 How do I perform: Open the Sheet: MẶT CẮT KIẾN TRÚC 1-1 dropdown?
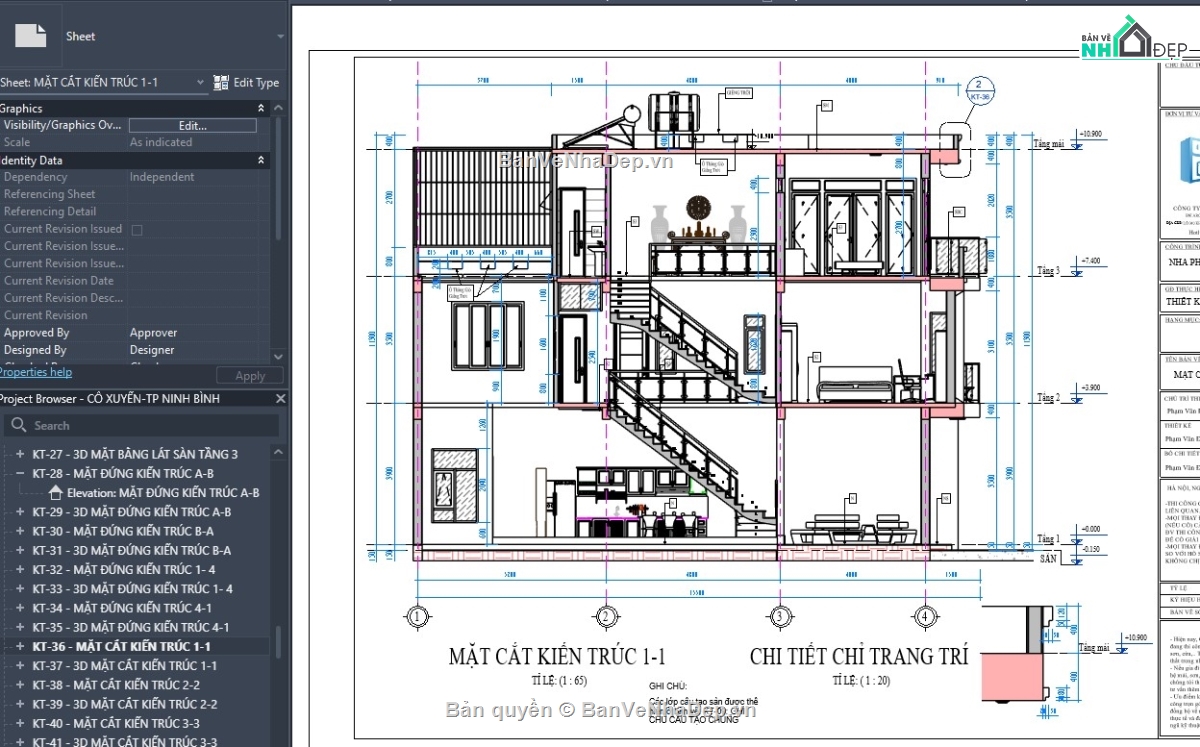coord(200,82)
